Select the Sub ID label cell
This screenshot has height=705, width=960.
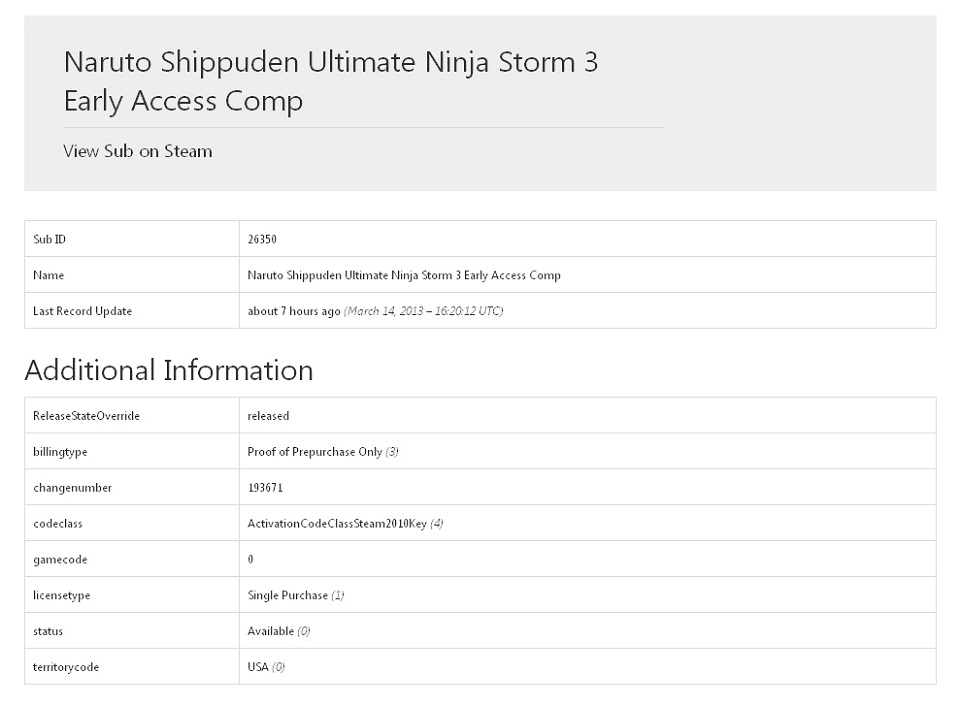click(x=132, y=239)
